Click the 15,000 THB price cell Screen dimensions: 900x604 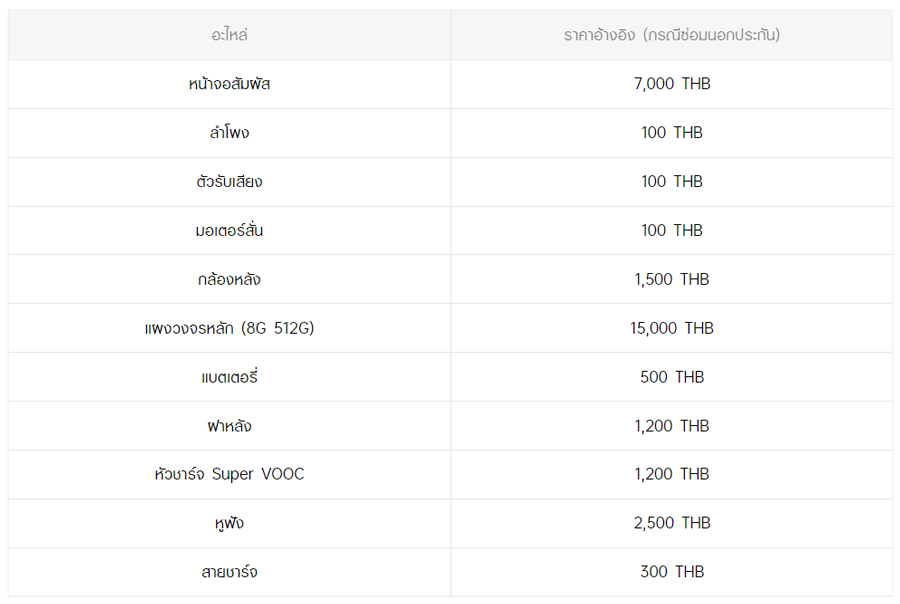tap(671, 328)
